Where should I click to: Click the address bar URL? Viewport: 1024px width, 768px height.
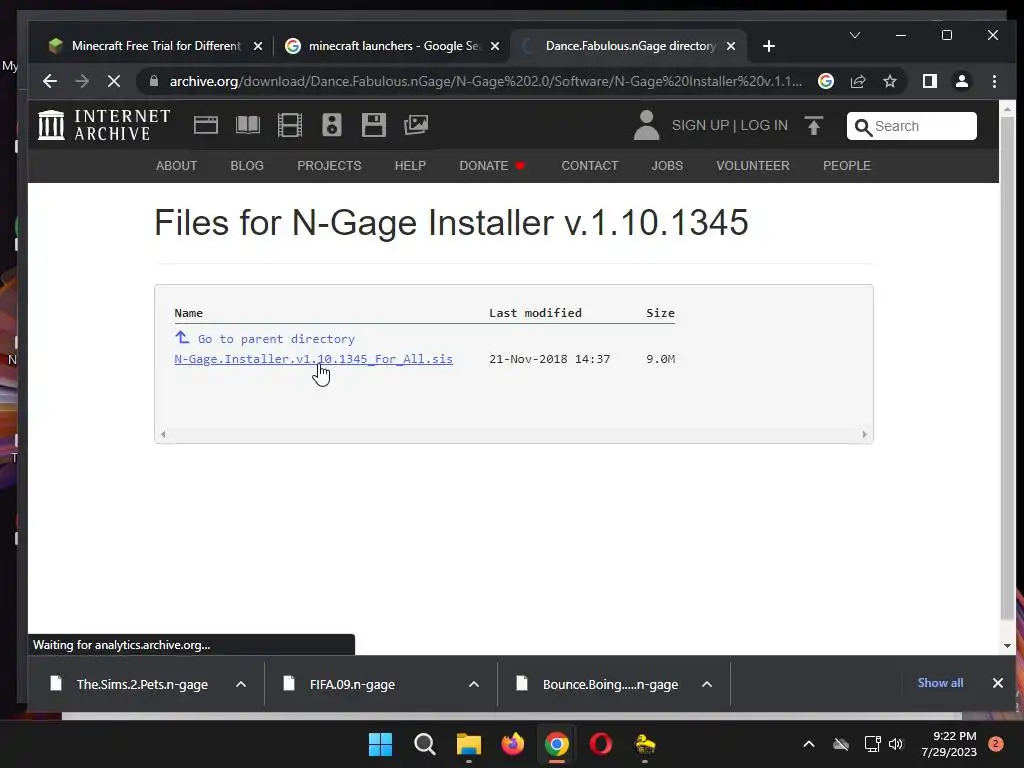coord(485,81)
